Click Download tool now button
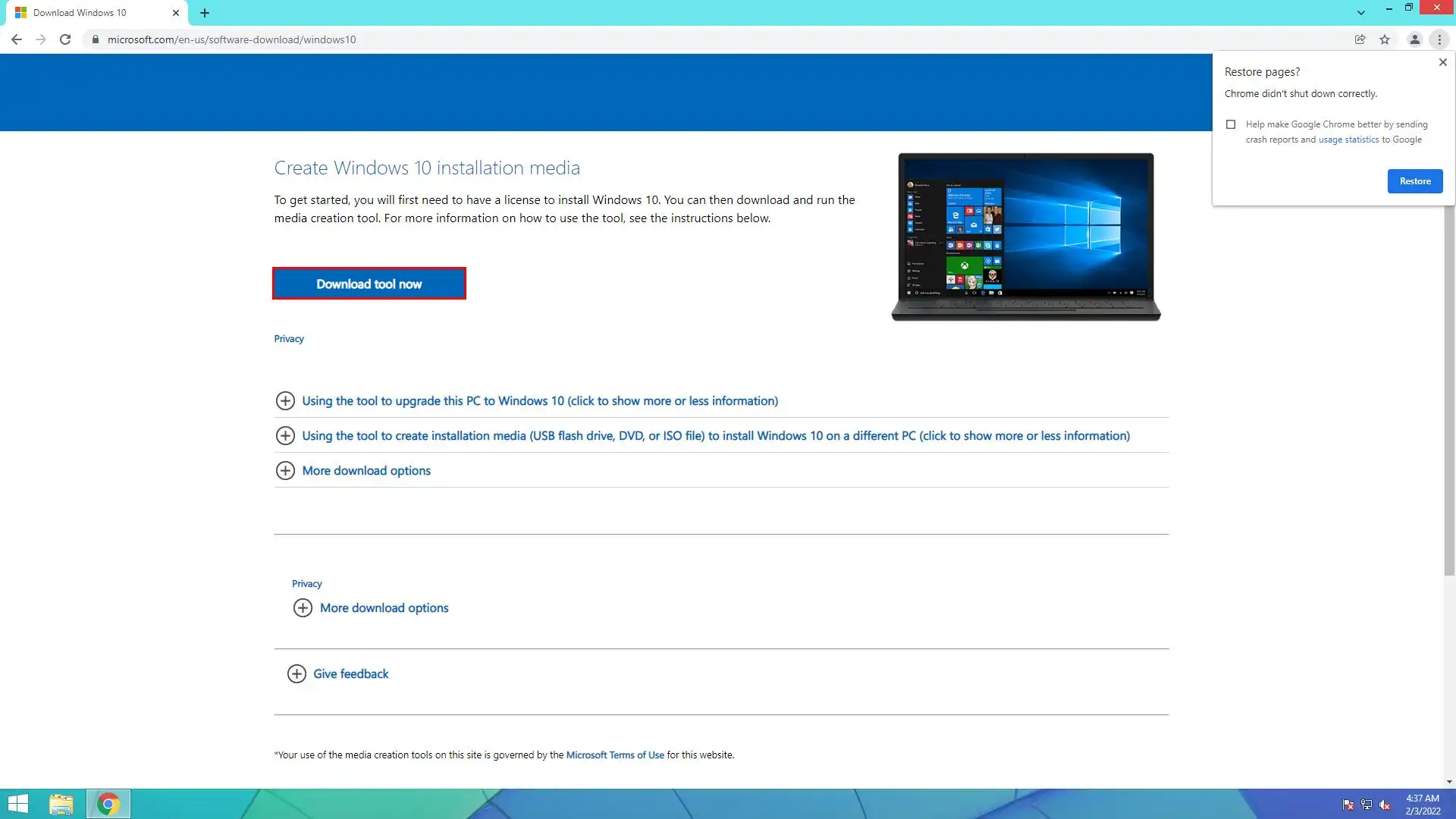The width and height of the screenshot is (1456, 819). [369, 284]
